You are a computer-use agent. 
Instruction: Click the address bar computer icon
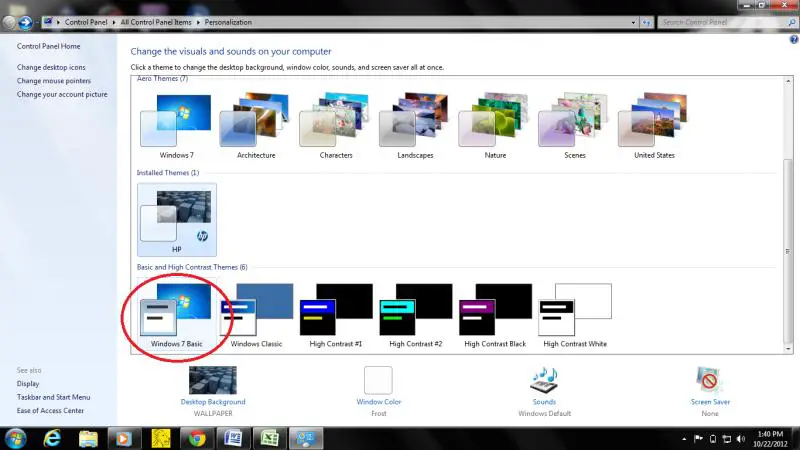pos(47,22)
